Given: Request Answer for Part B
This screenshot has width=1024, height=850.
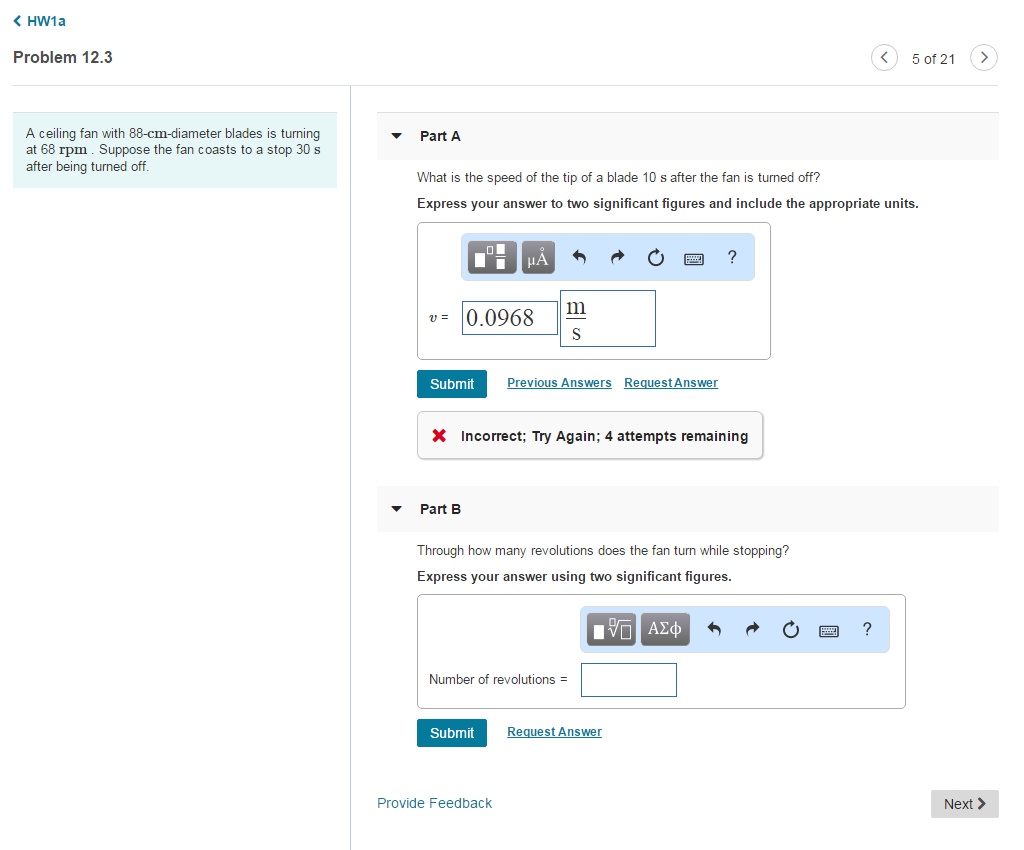Looking at the screenshot, I should [554, 732].
